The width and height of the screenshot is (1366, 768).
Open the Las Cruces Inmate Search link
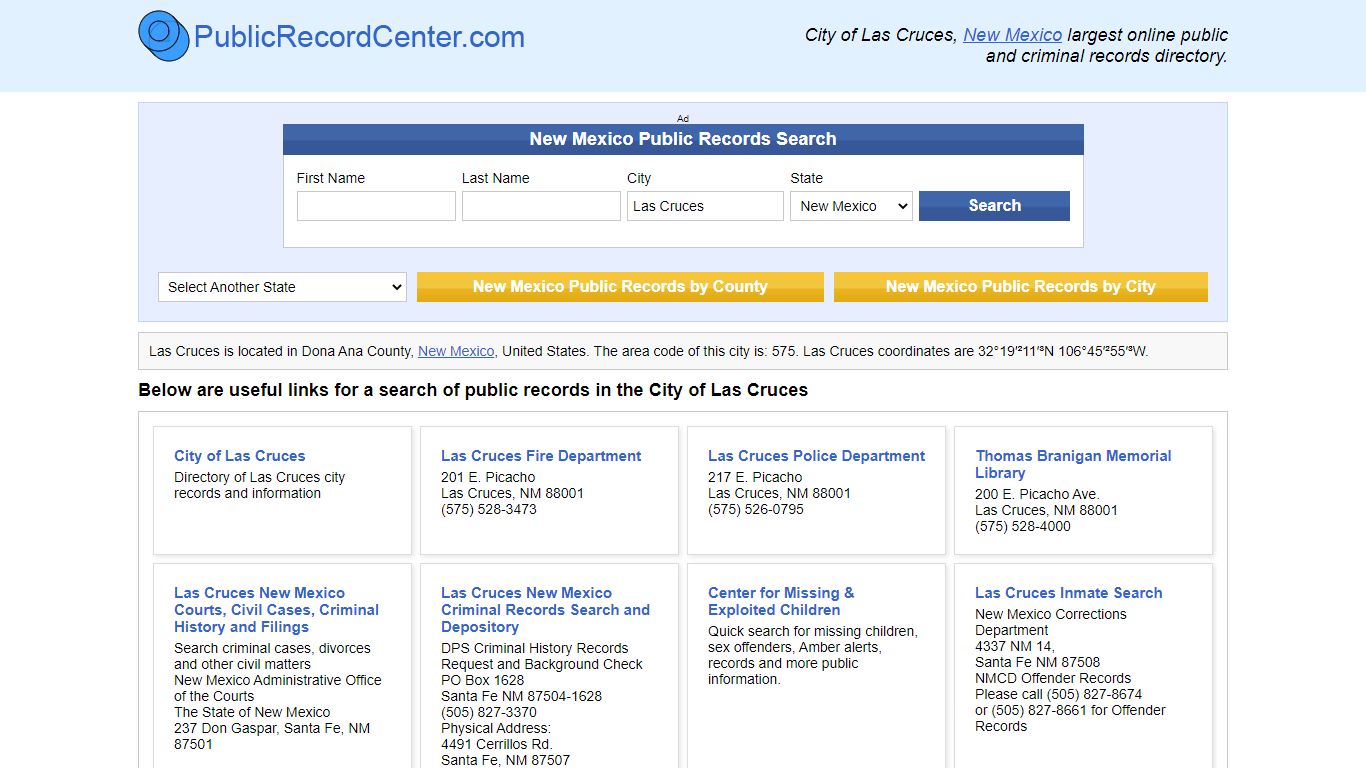point(1068,593)
